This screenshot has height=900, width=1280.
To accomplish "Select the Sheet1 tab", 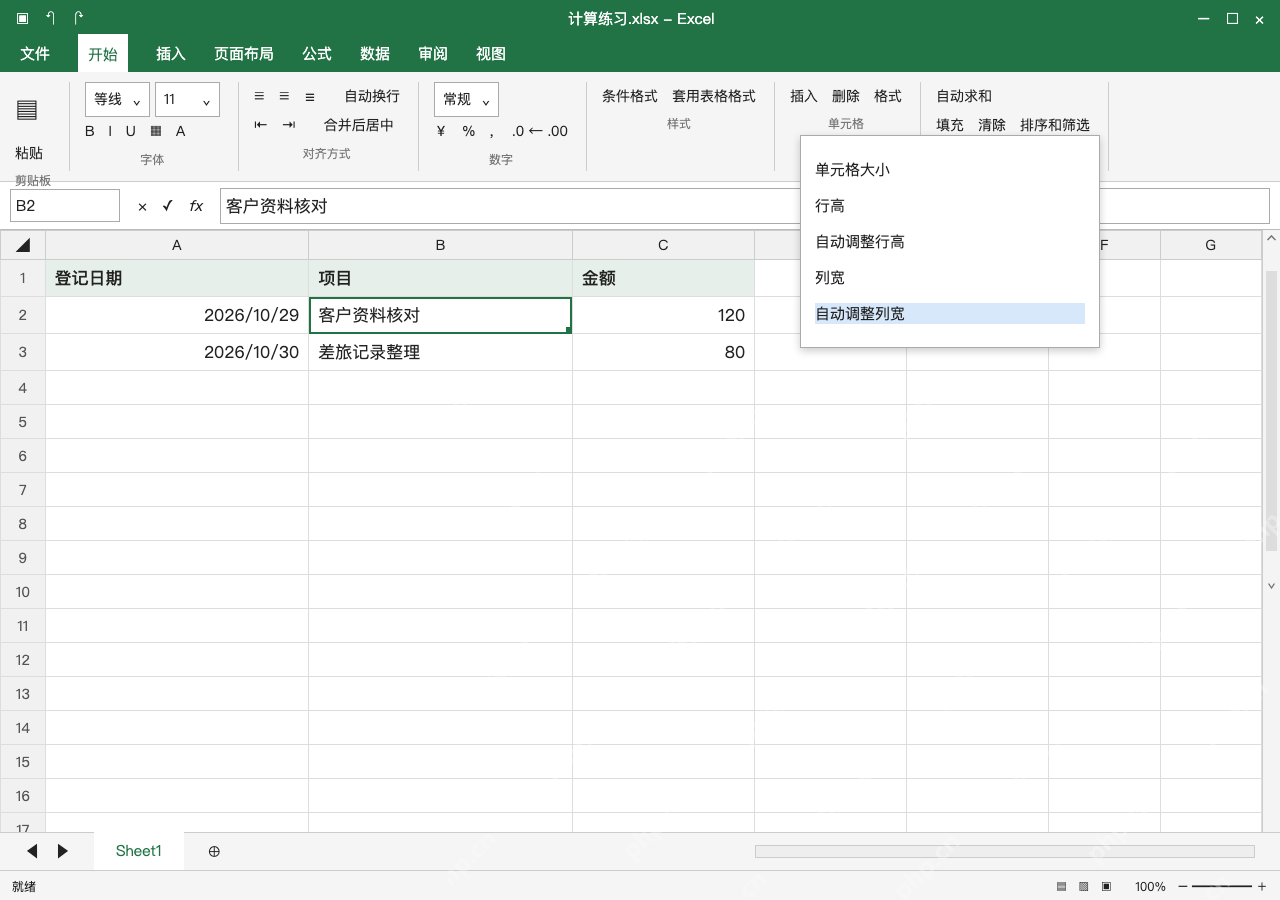I will point(139,851).
